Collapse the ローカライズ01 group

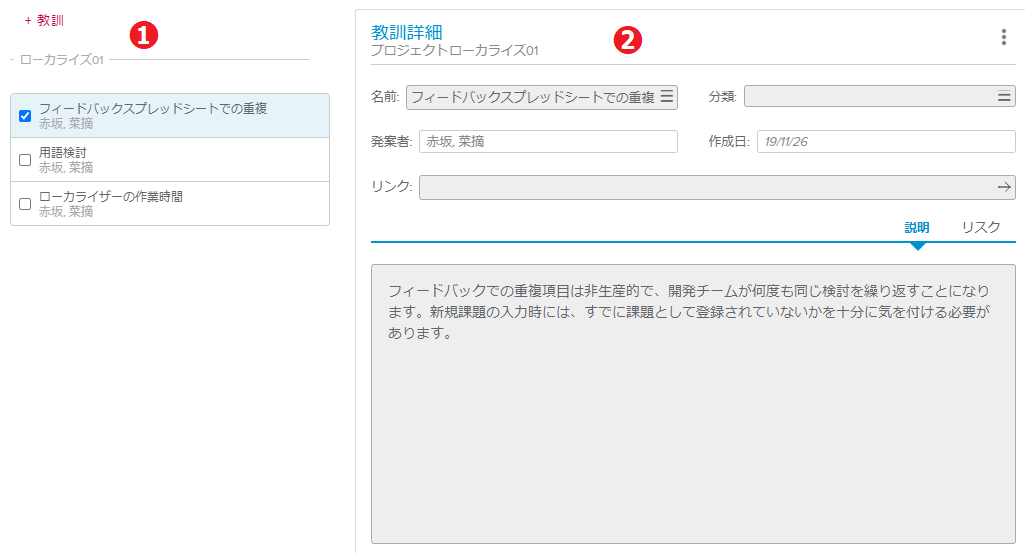pos(12,60)
